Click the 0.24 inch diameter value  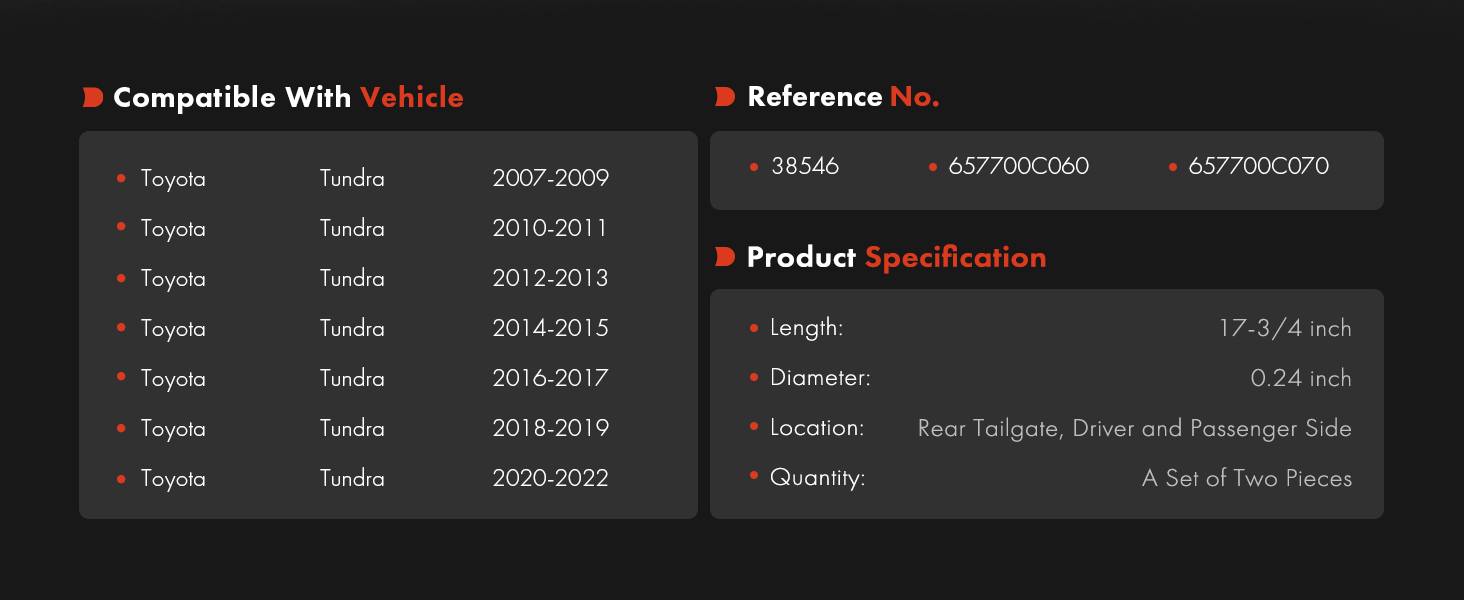coord(1301,378)
